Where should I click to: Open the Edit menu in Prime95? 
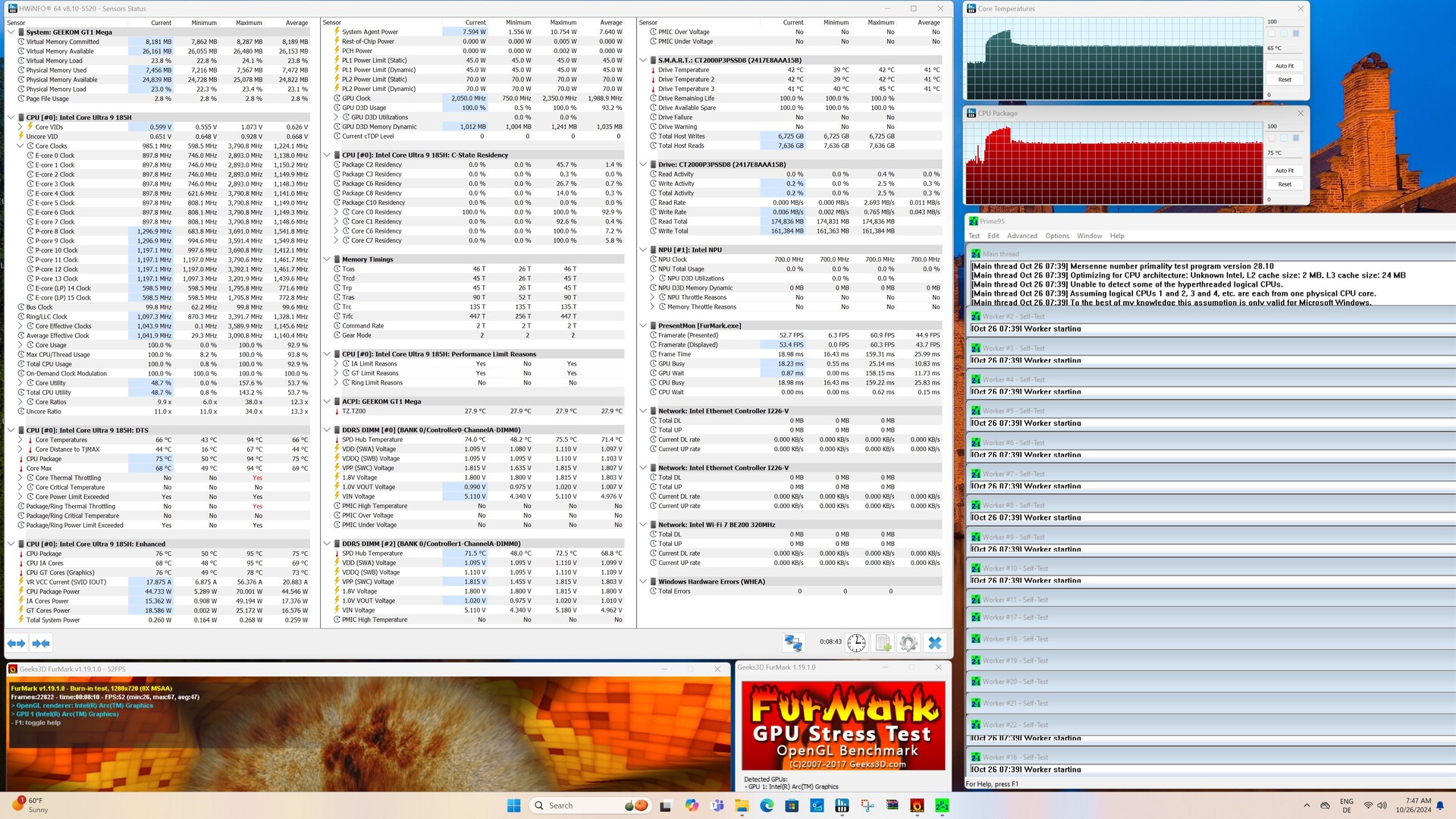[993, 236]
